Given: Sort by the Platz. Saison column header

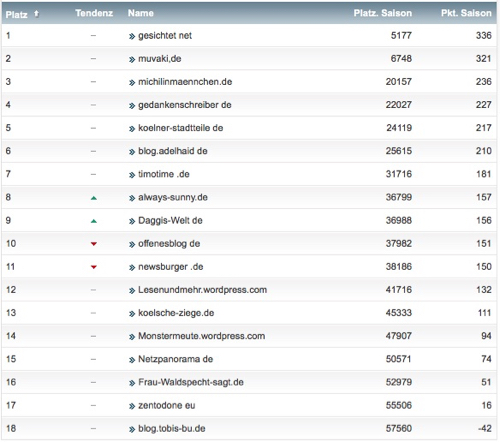Looking at the screenshot, I should (x=383, y=13).
